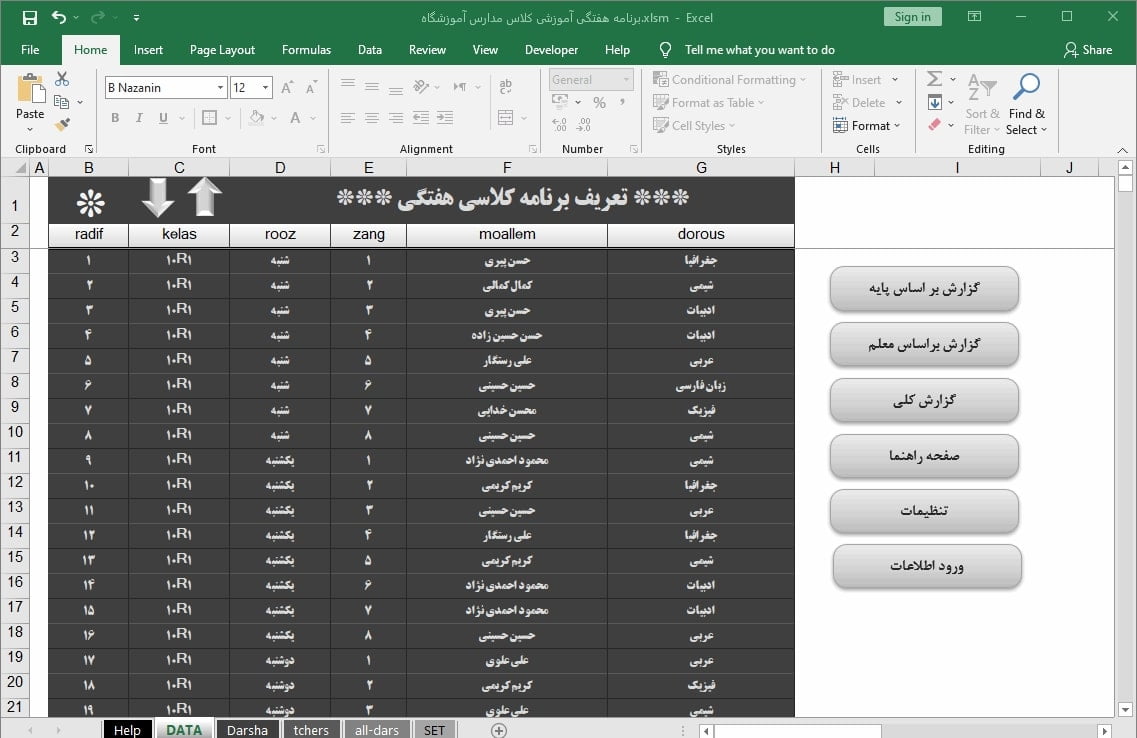Toggle Underline formatting

tap(163, 117)
